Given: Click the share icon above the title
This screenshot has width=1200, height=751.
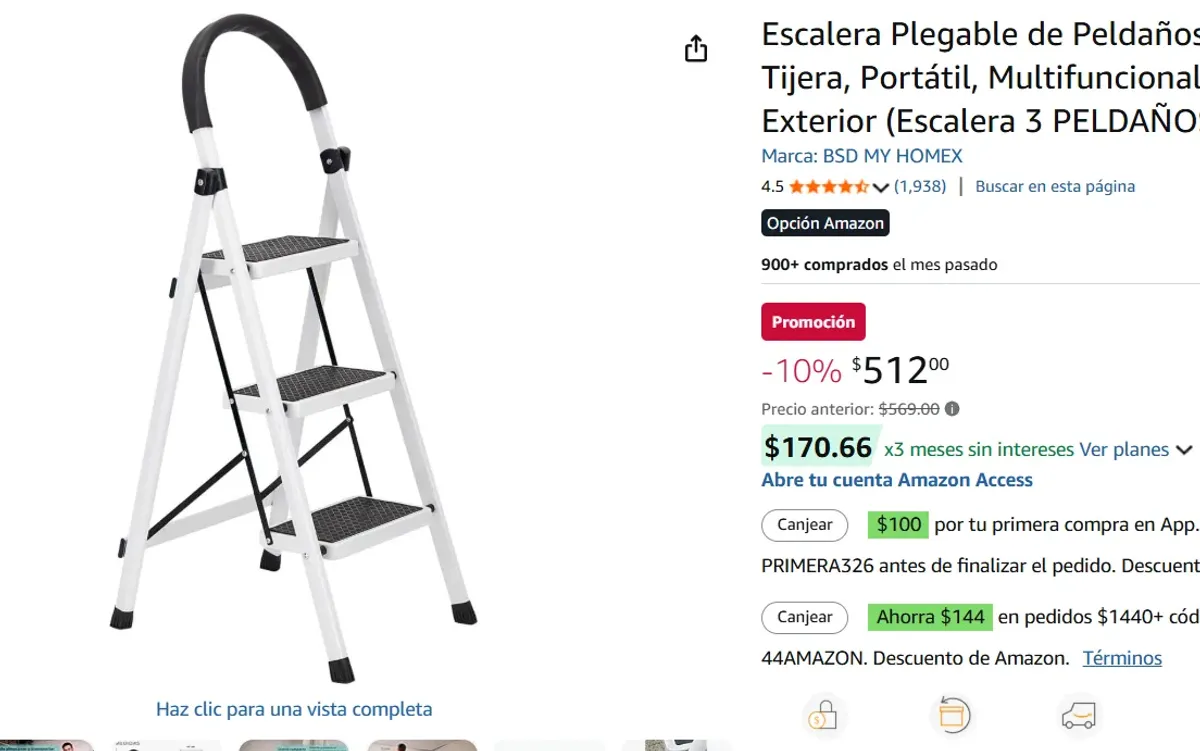Looking at the screenshot, I should [x=696, y=47].
